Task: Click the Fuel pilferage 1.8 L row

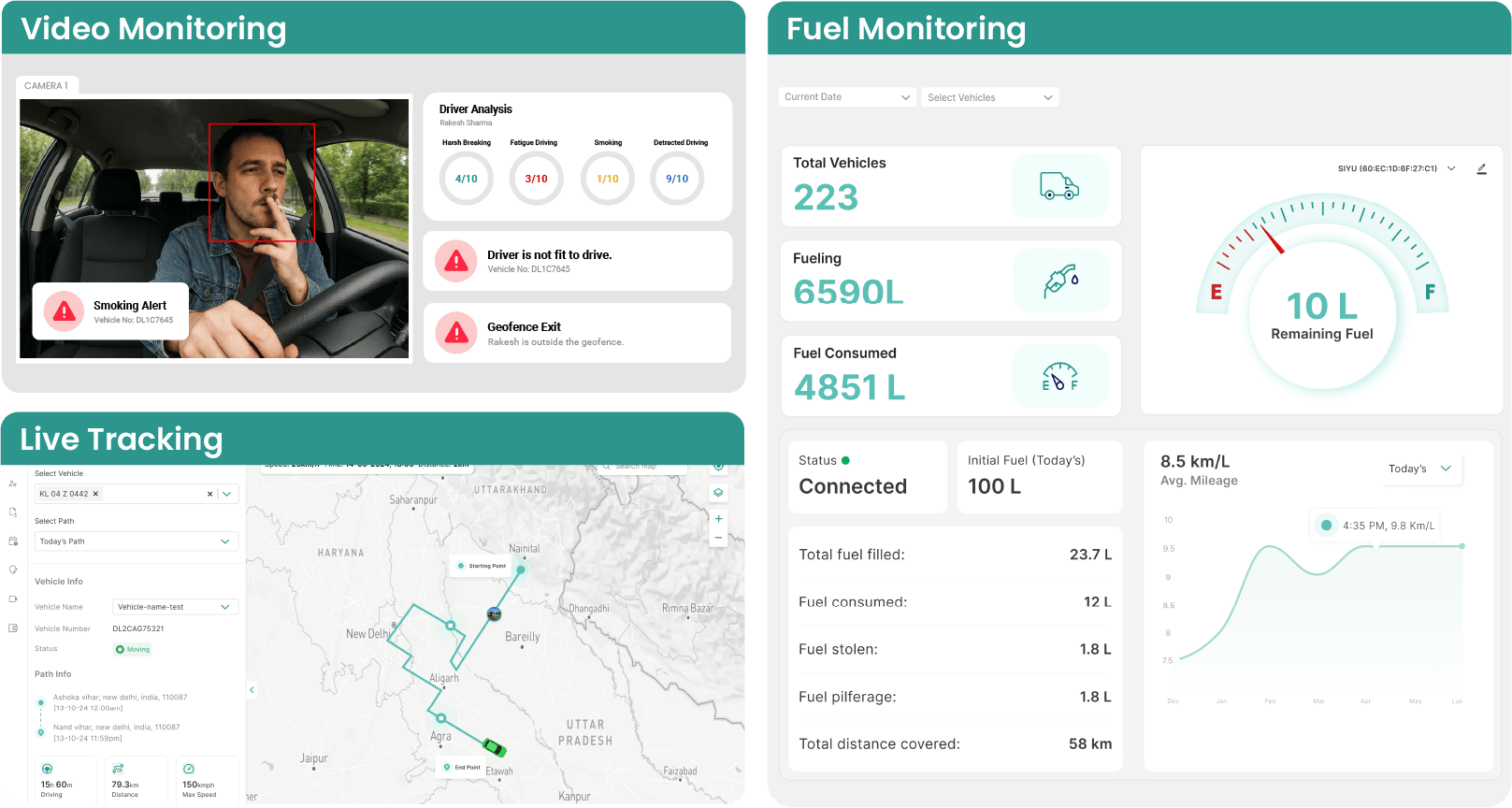Action: tap(955, 697)
